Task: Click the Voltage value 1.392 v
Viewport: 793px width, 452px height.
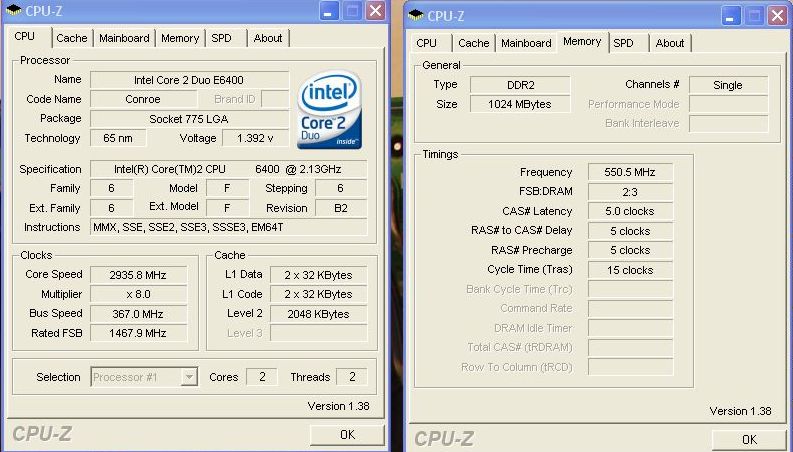Action: [255, 139]
